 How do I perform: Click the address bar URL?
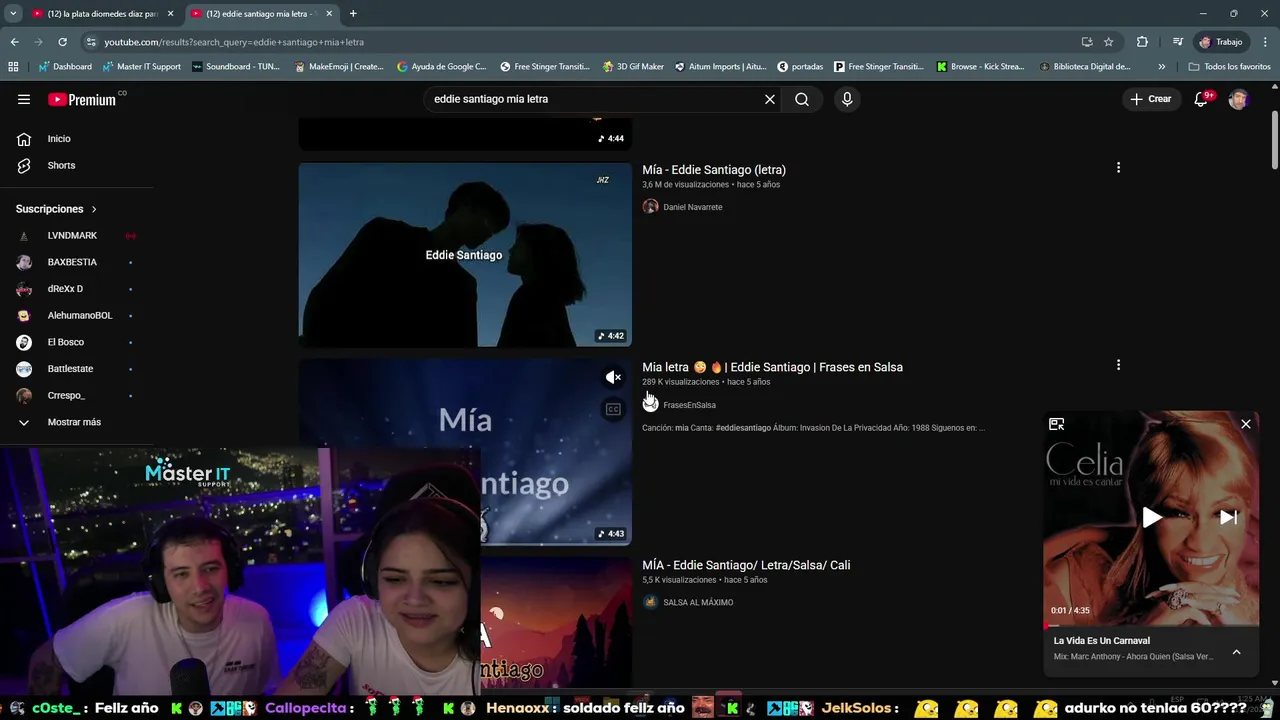(x=234, y=42)
